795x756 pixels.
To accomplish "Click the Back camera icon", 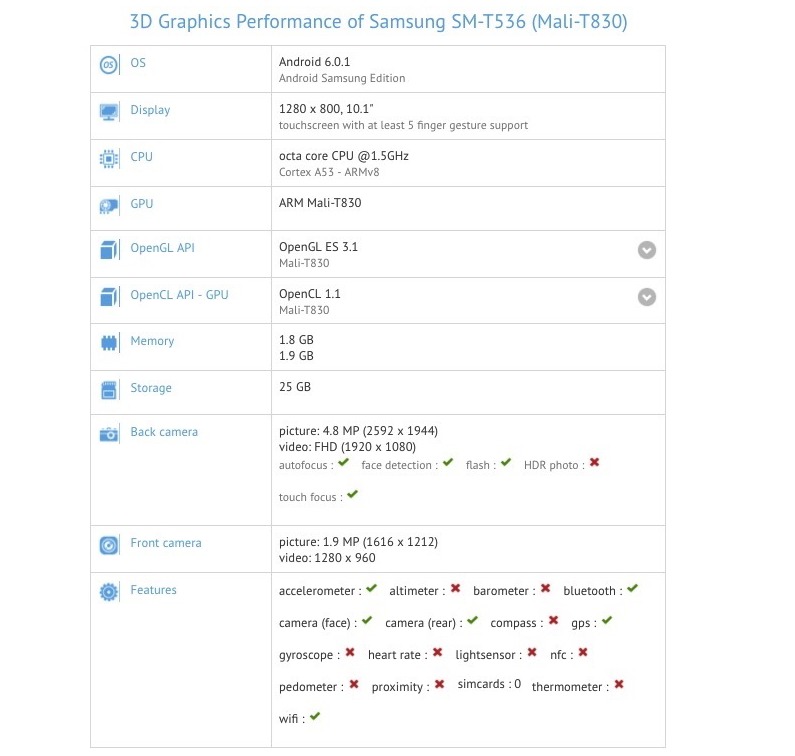I will (109, 435).
